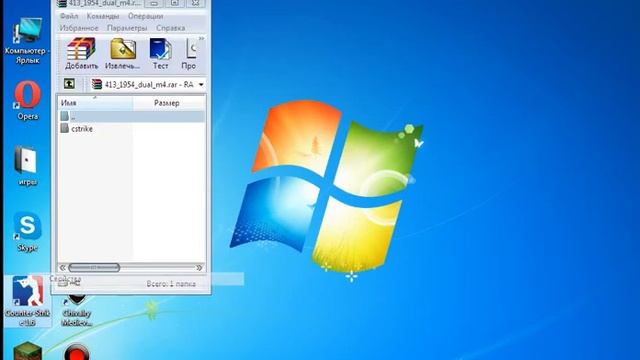This screenshot has height=360, width=640.
Task: Click the left scroll arrow in the file list
Action: pos(62,268)
